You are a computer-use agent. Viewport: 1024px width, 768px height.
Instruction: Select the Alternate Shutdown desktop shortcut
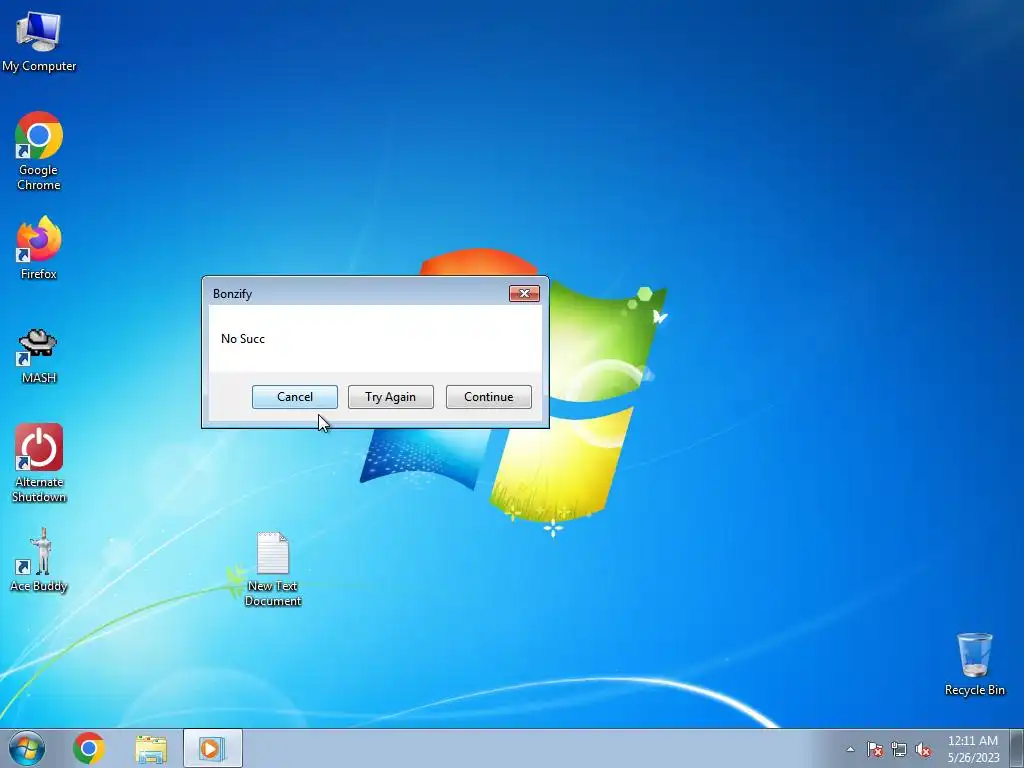tap(39, 463)
